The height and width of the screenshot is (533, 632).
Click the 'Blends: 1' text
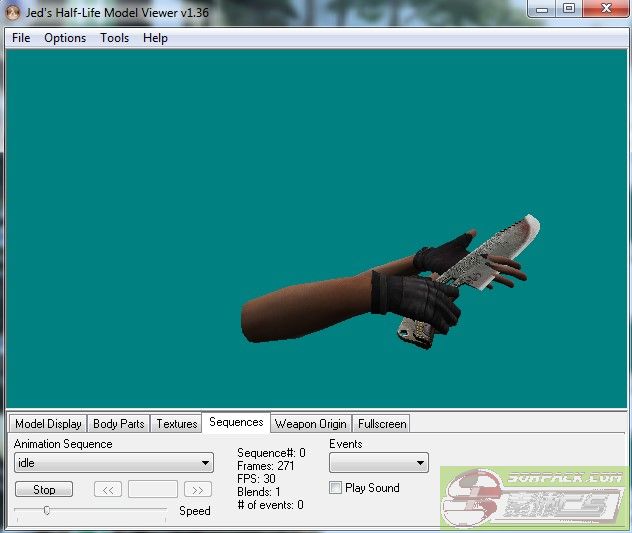coord(258,492)
